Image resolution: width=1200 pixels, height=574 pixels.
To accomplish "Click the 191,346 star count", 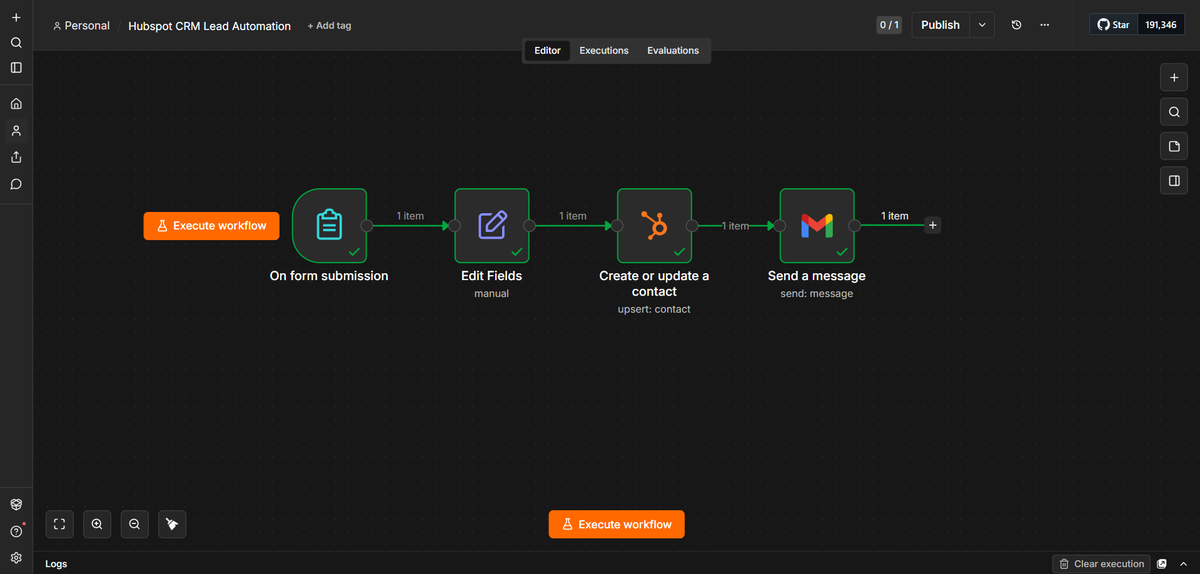I will (x=1161, y=25).
